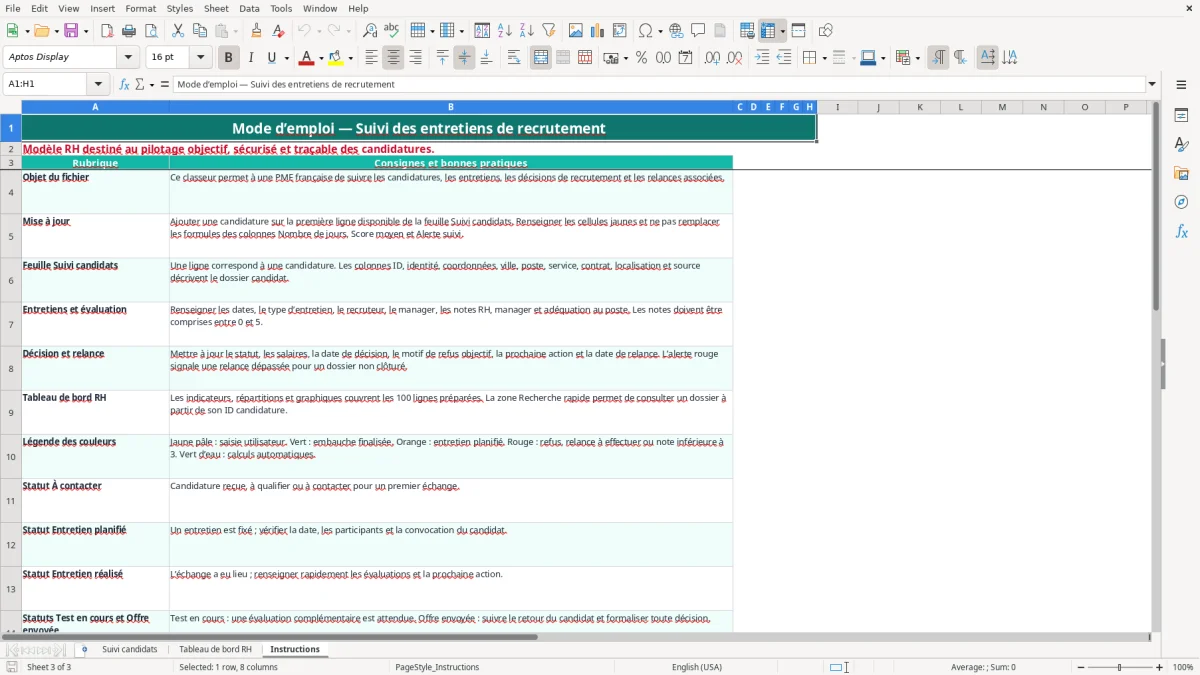
Task: Switch to the Suivi candidats sheet tab
Action: click(130, 649)
